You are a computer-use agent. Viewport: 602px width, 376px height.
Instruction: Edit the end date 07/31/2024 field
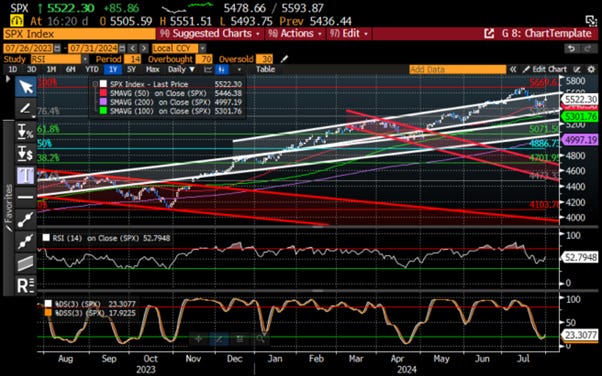point(93,48)
